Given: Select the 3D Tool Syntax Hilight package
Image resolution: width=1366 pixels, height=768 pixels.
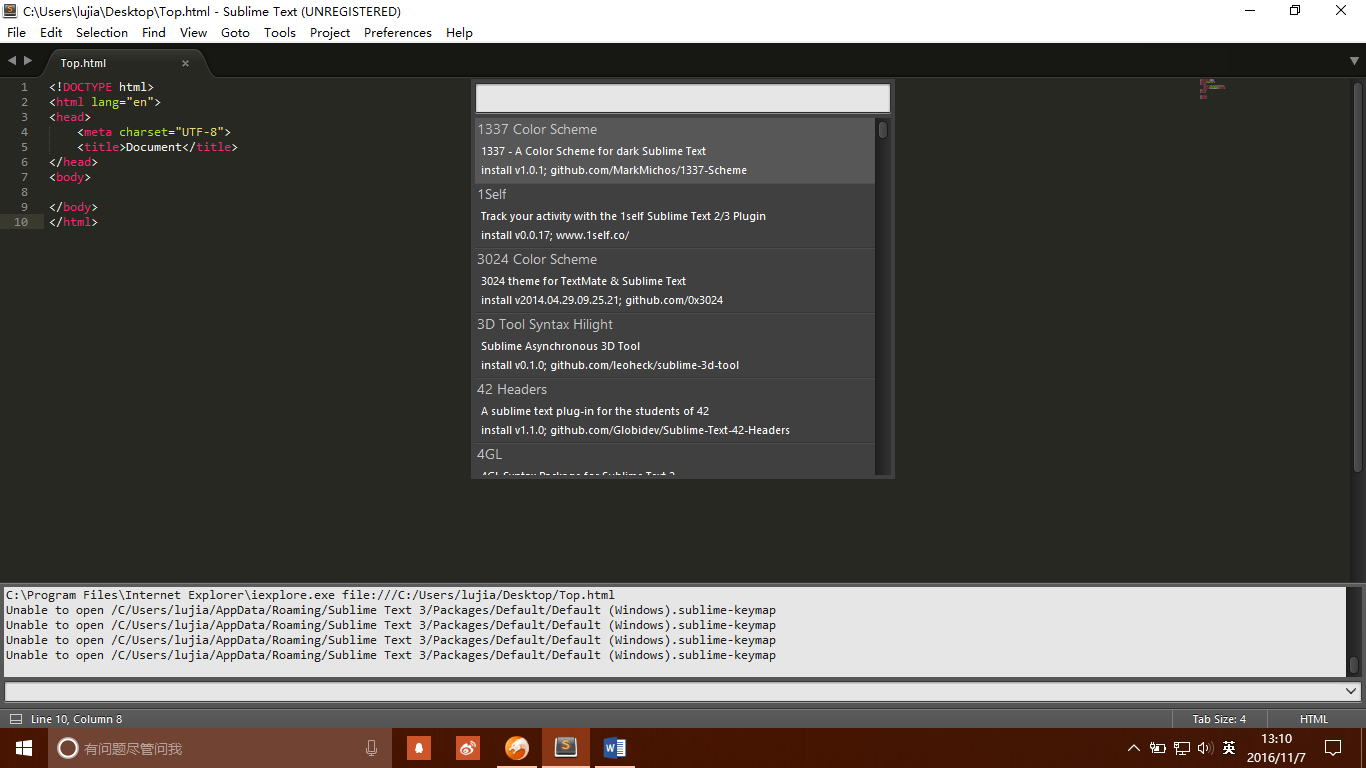Looking at the screenshot, I should coord(674,345).
